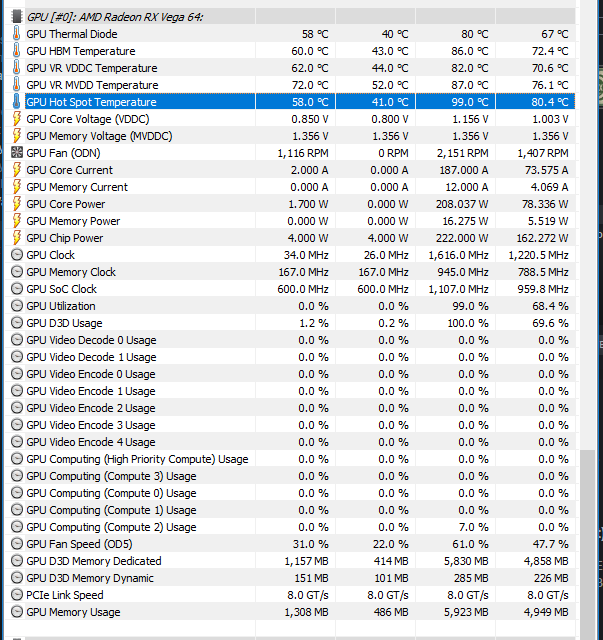This screenshot has width=603, height=640.
Task: Select the GPU VR VDDC Temperature label
Action: (x=92, y=68)
